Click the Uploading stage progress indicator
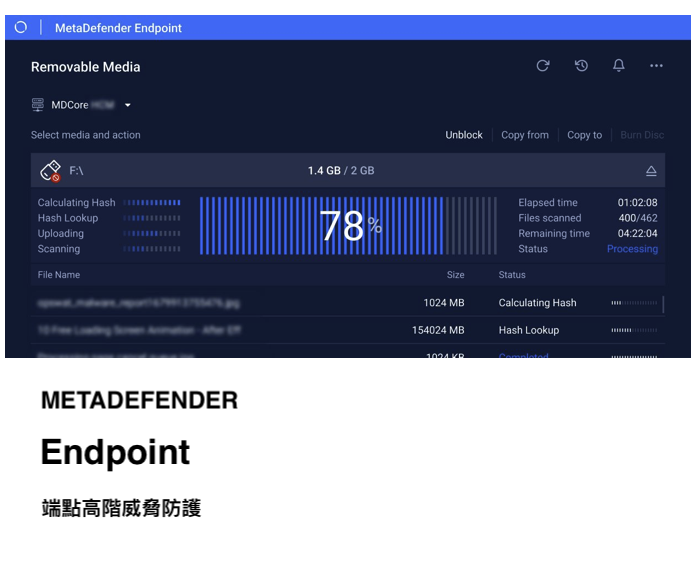 152,234
